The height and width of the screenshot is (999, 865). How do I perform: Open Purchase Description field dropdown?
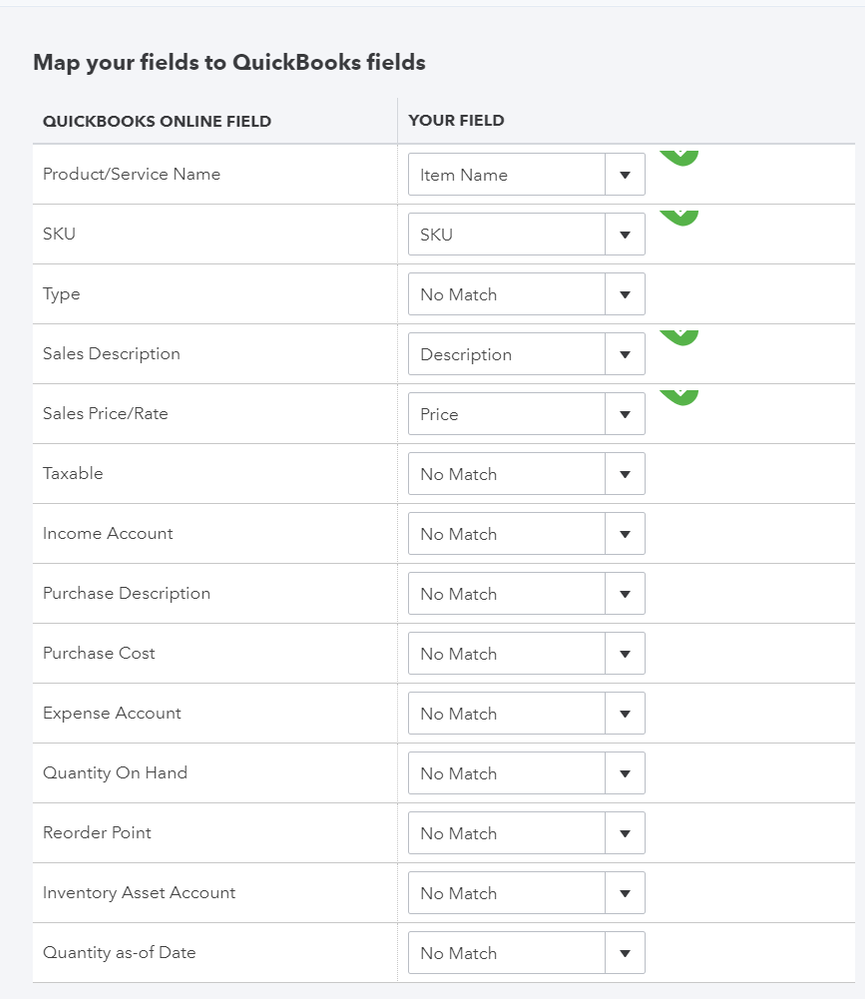tap(526, 594)
